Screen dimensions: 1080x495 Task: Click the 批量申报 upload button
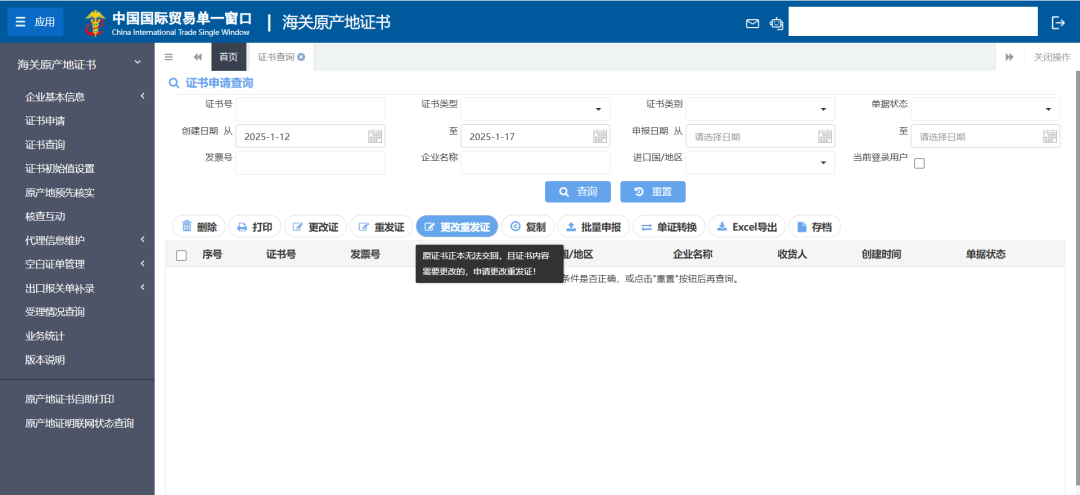[x=594, y=227]
